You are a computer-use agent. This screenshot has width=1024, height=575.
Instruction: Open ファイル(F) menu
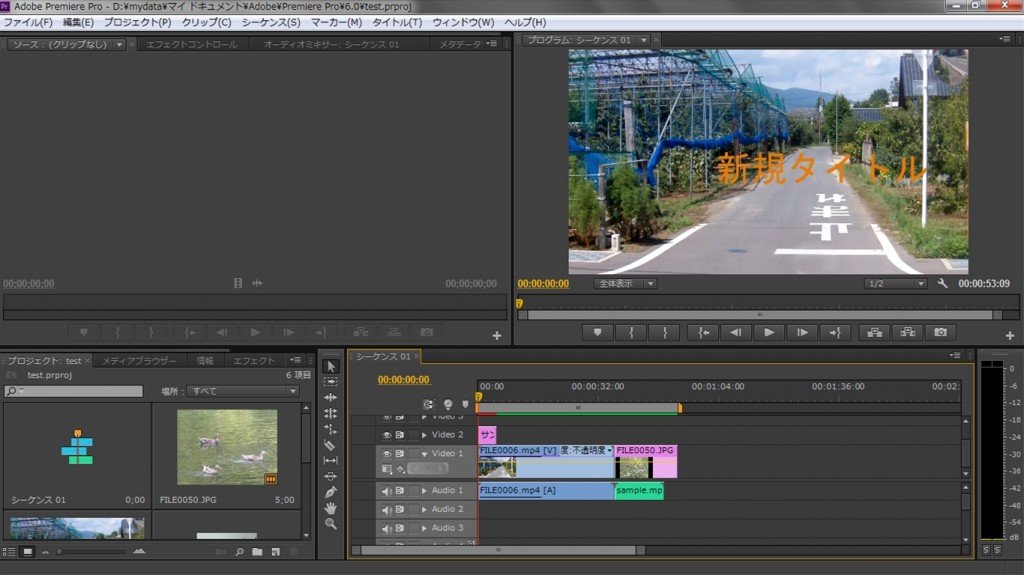coord(28,22)
